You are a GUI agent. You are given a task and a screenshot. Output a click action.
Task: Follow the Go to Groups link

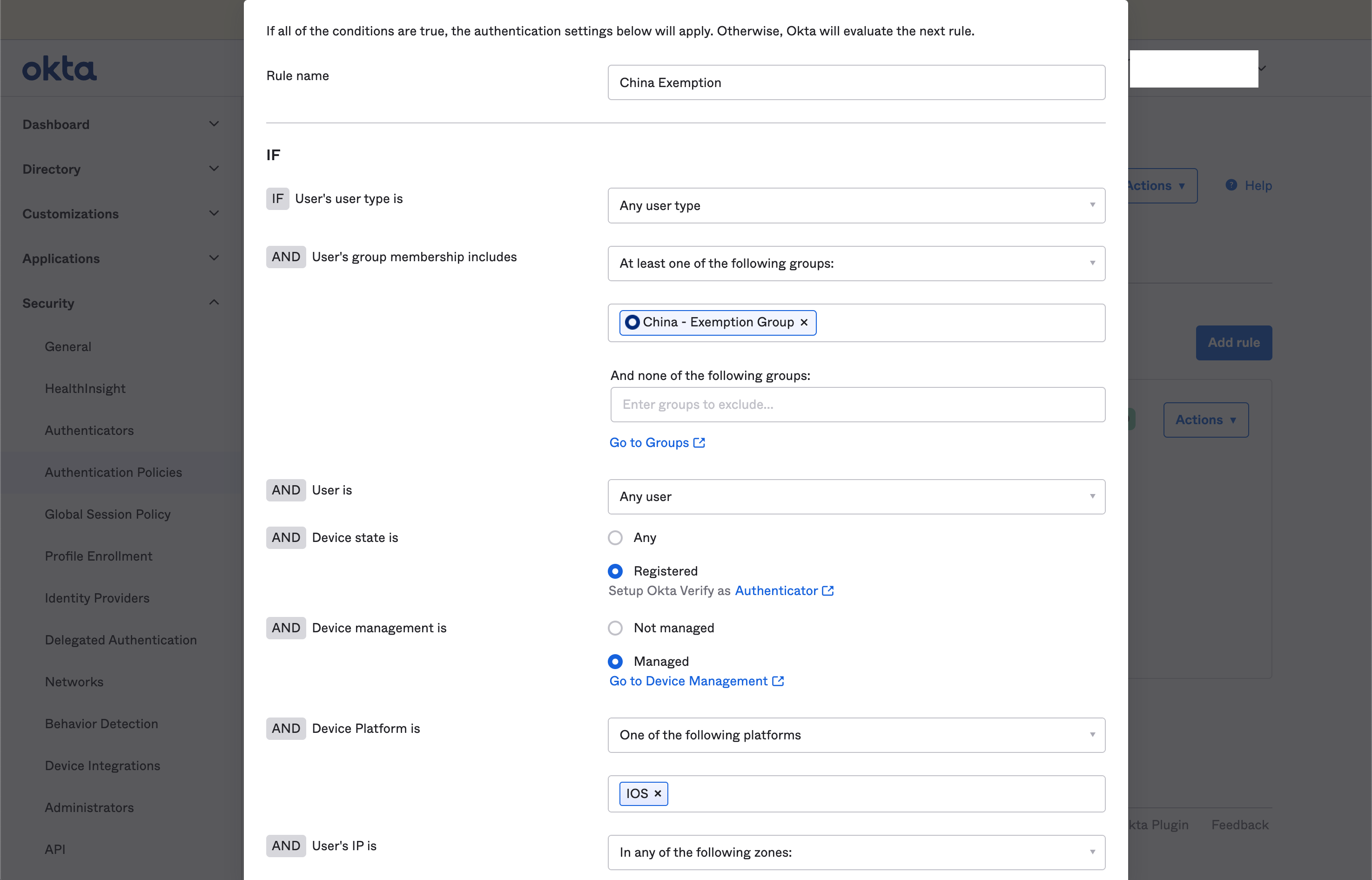click(x=649, y=443)
